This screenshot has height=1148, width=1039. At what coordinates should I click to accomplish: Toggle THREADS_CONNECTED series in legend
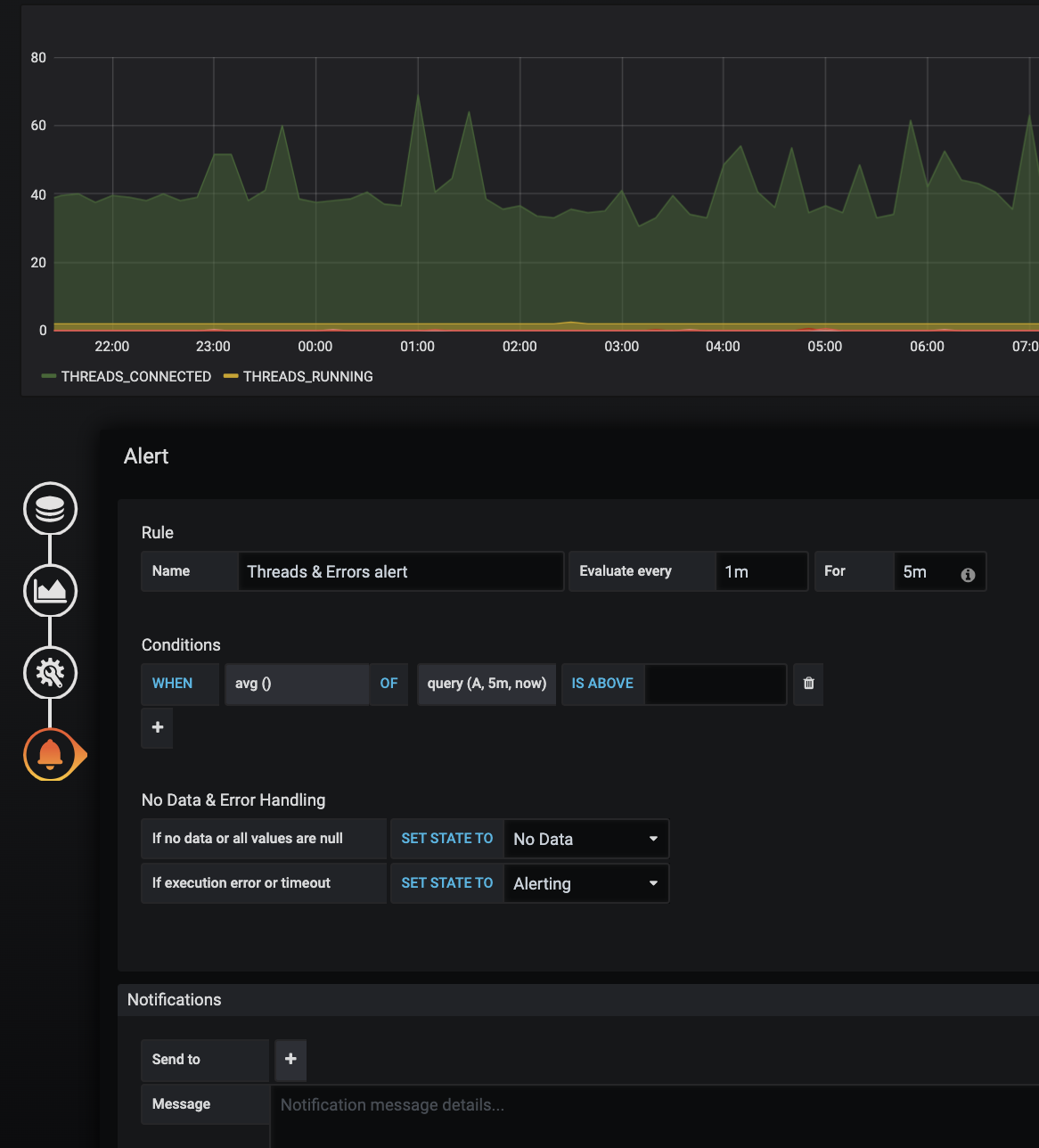(126, 377)
